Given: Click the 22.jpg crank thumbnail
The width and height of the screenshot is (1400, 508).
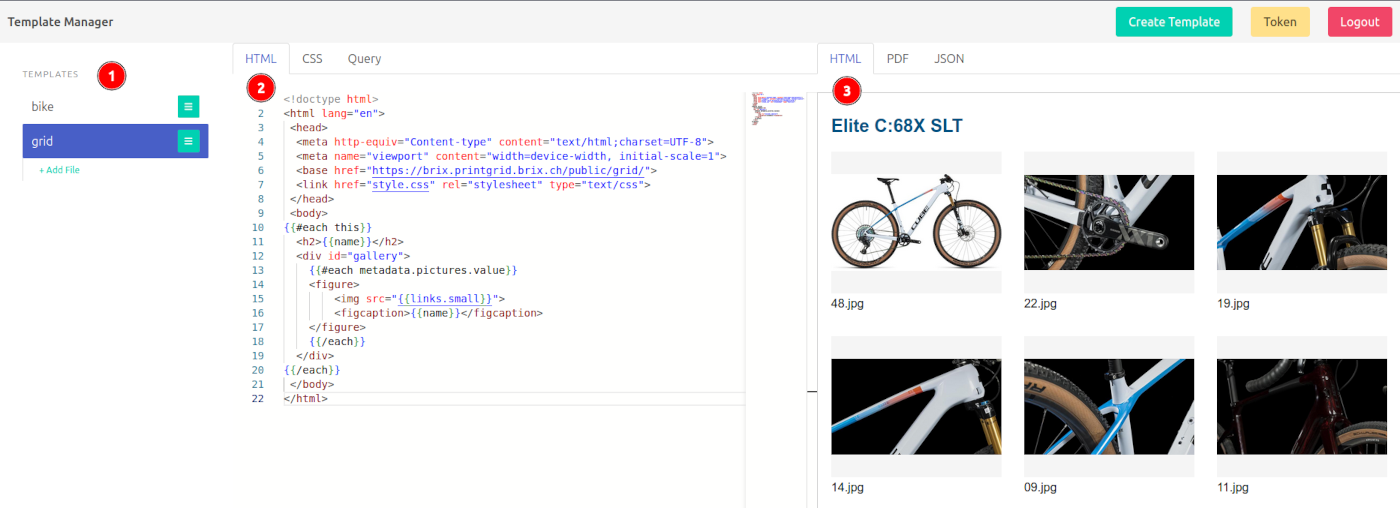Looking at the screenshot, I should tap(1109, 222).
